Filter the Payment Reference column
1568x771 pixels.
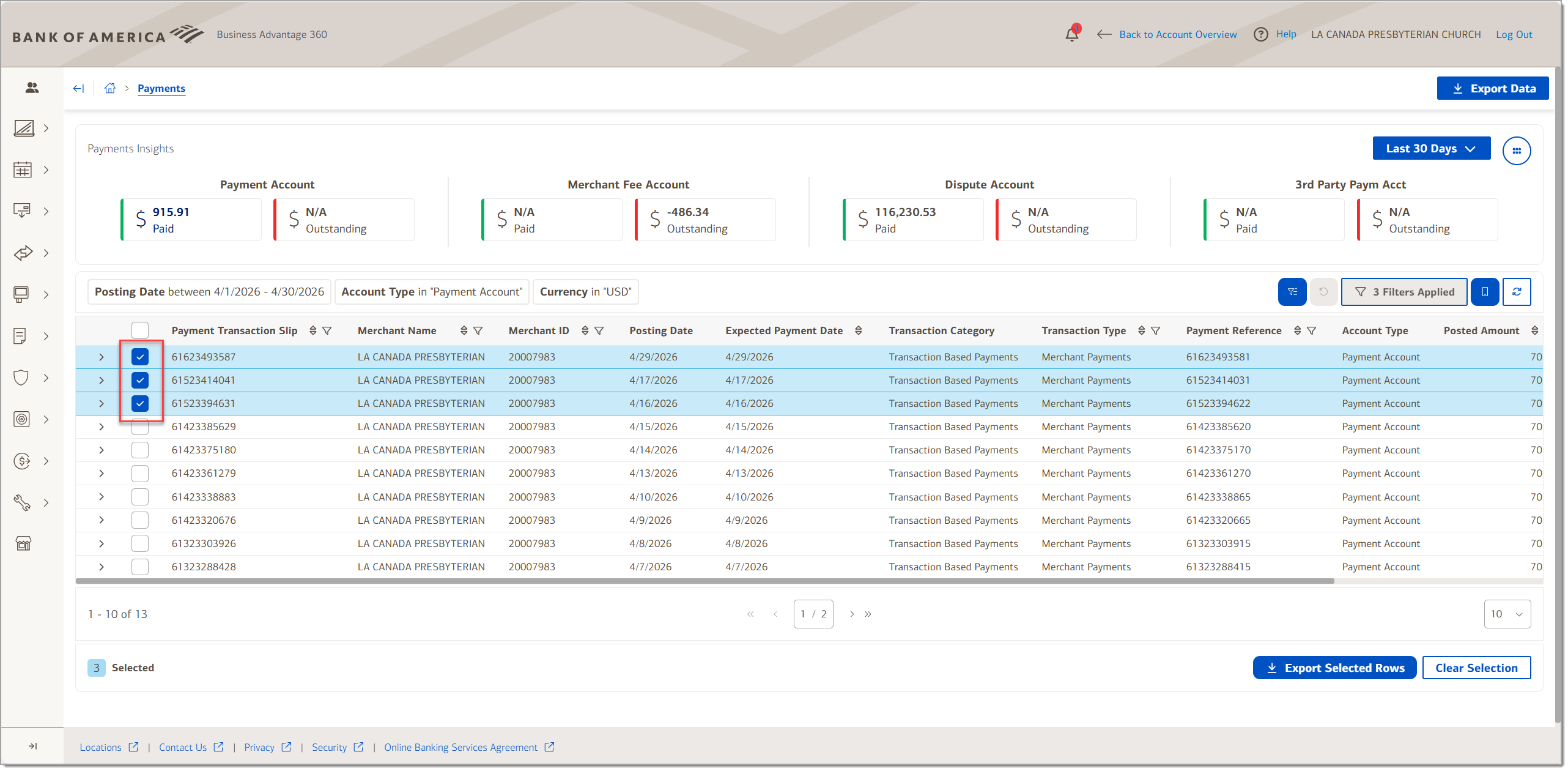click(x=1312, y=330)
